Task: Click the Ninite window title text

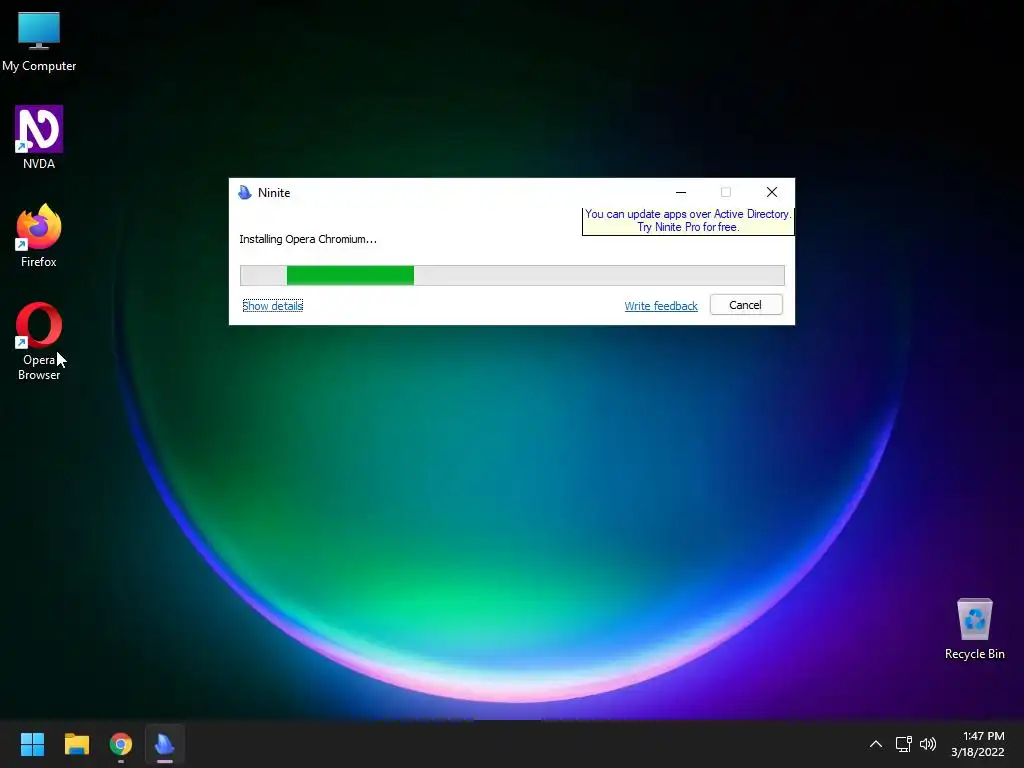Action: pyautogui.click(x=274, y=193)
